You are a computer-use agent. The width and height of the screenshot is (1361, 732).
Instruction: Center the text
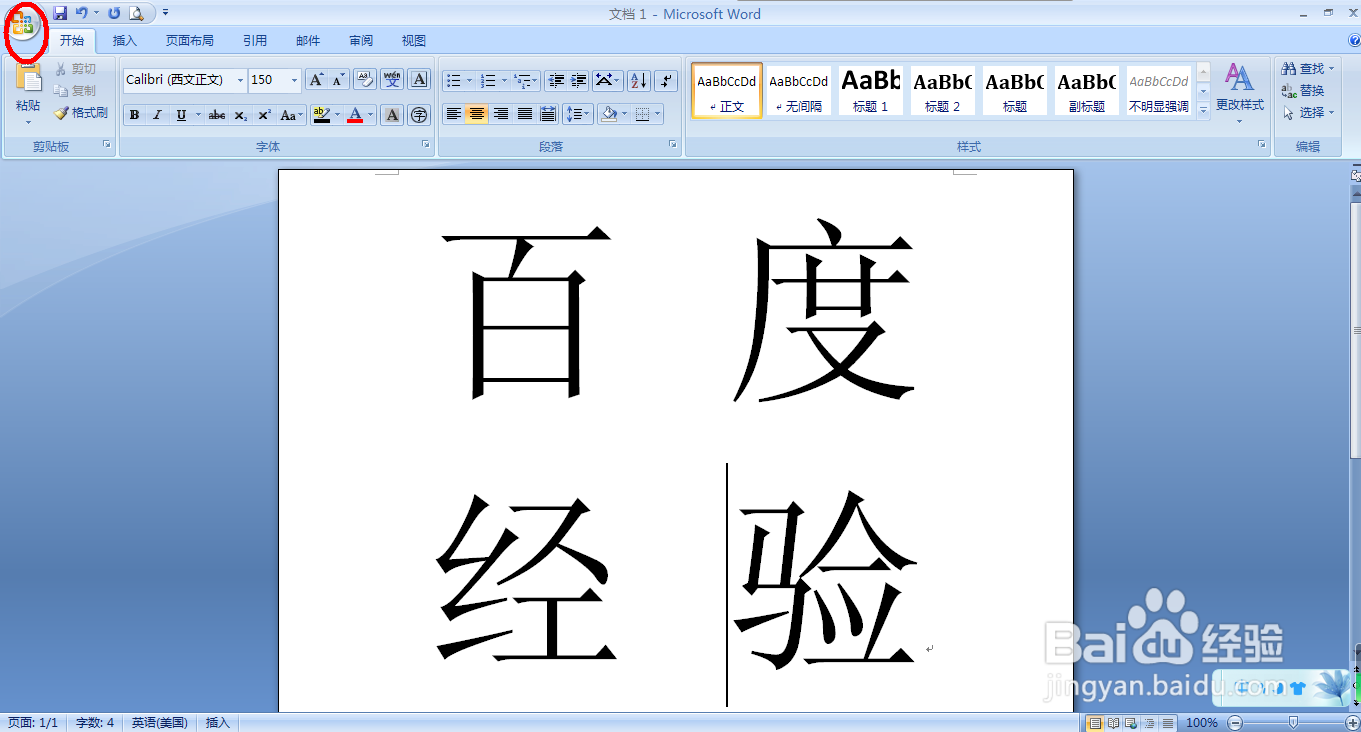pyautogui.click(x=477, y=114)
